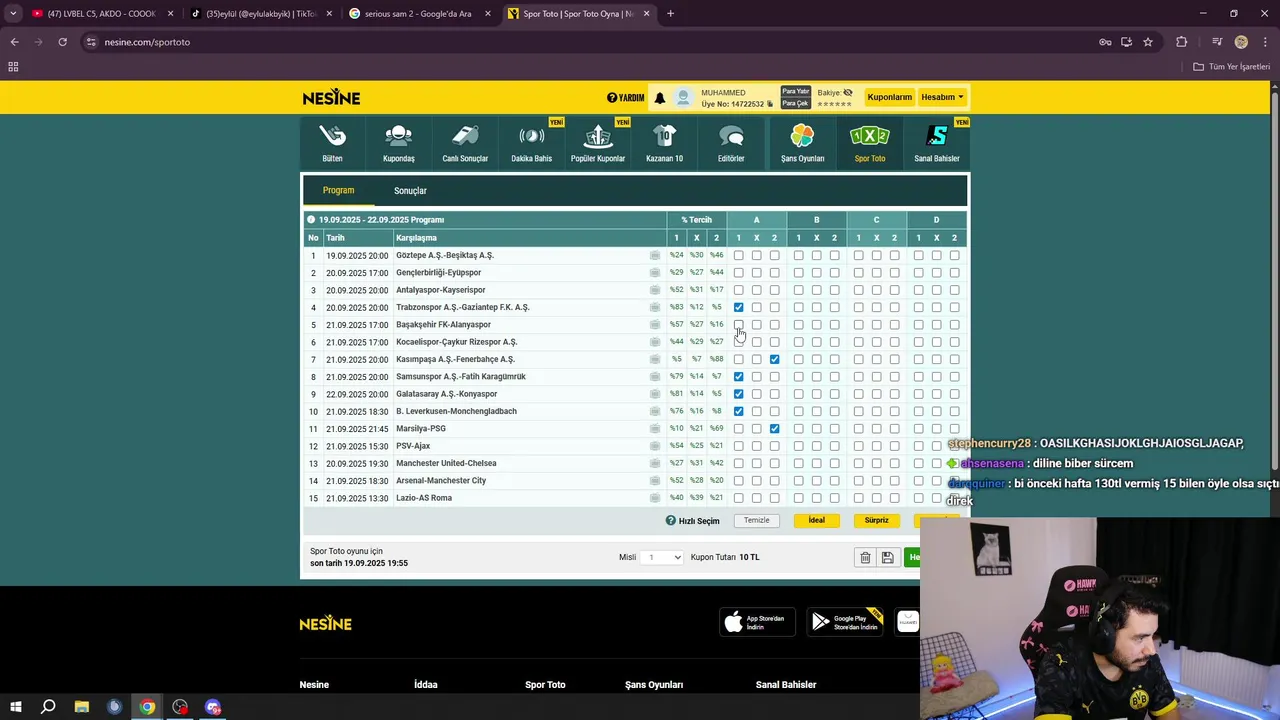Open Windows Start menu
The width and height of the screenshot is (1280, 720).
coord(15,707)
